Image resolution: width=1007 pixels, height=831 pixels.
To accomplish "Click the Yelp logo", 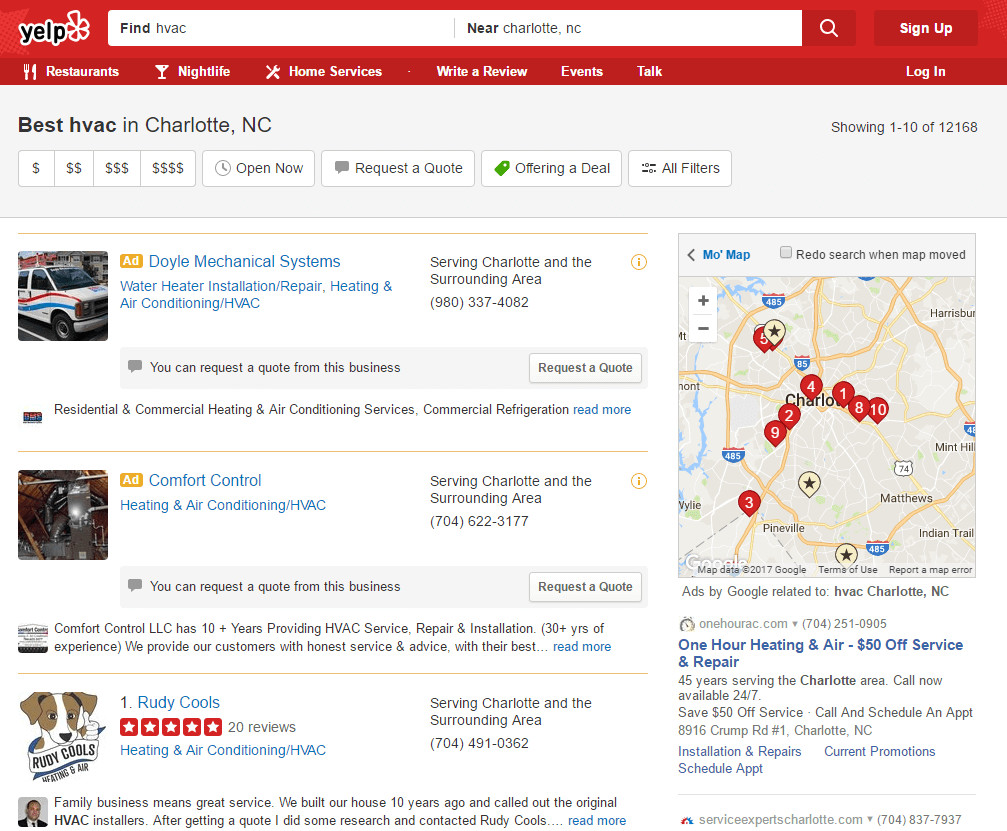I will 54,28.
